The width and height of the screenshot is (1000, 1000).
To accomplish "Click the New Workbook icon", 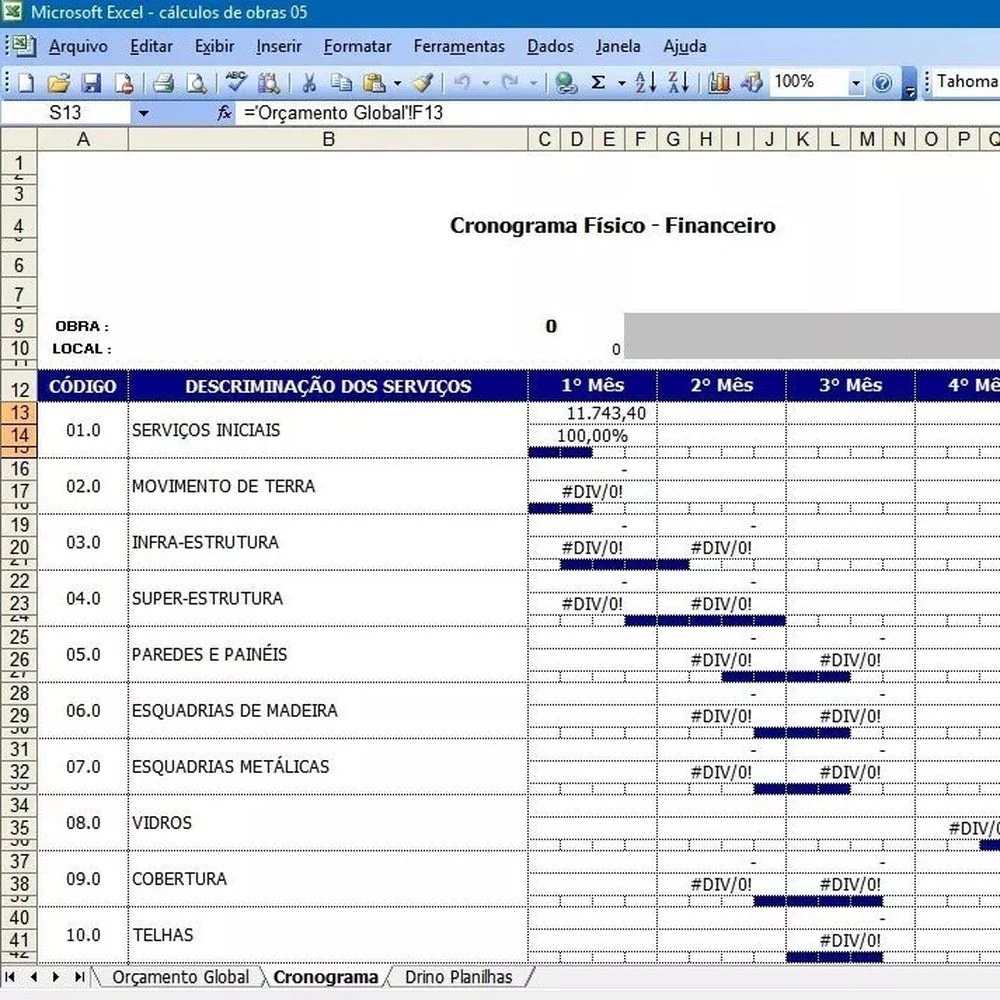I will tap(28, 82).
